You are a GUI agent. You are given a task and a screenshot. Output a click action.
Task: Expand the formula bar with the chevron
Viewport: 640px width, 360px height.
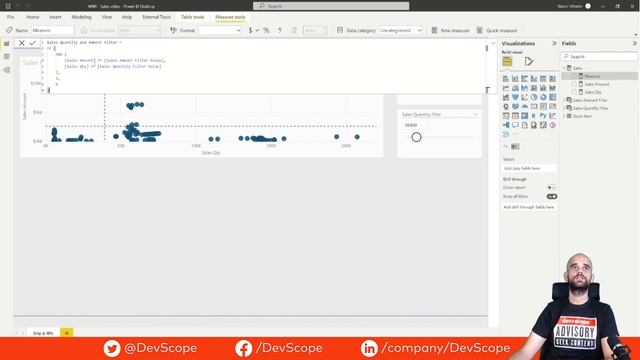493,43
